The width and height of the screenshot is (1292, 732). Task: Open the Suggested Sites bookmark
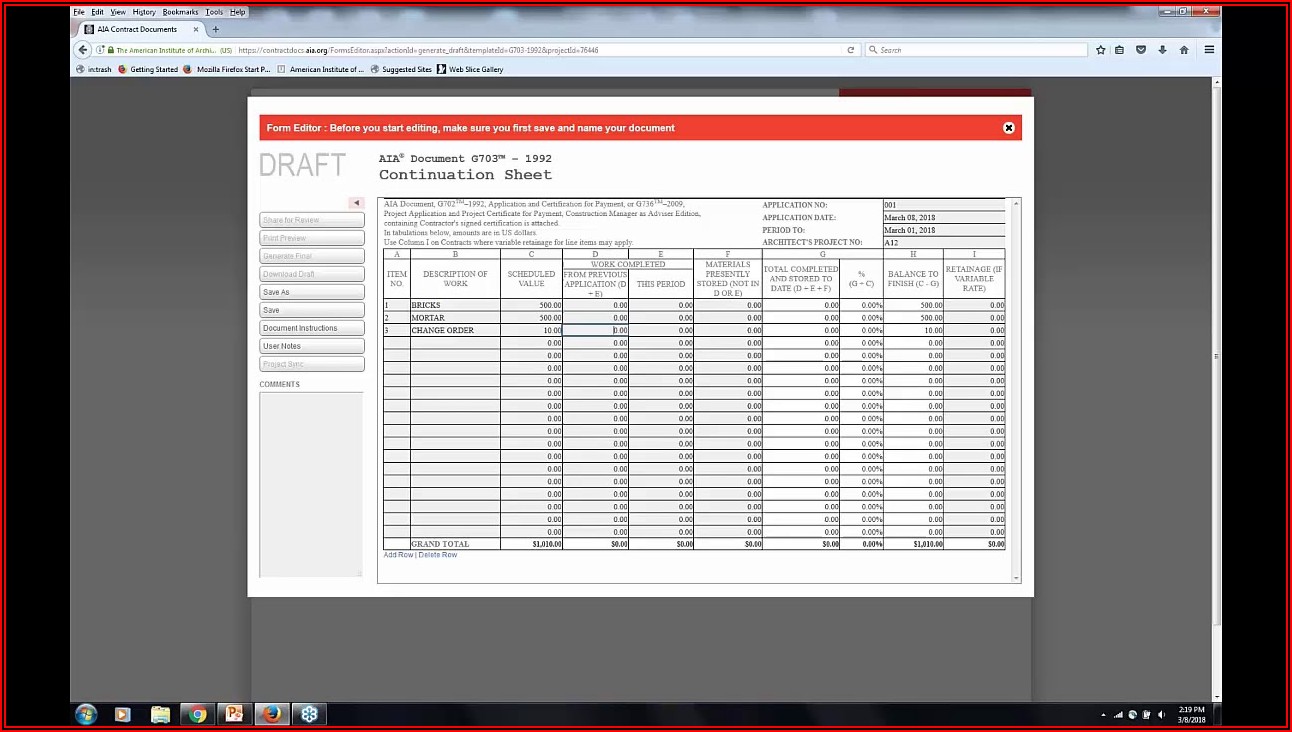[401, 70]
